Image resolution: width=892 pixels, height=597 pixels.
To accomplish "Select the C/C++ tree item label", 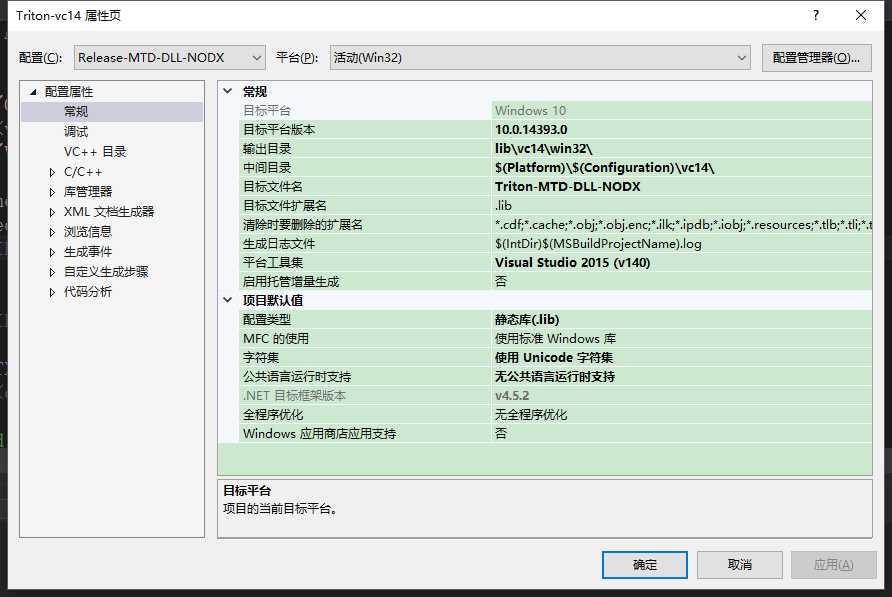I will click(x=83, y=172).
